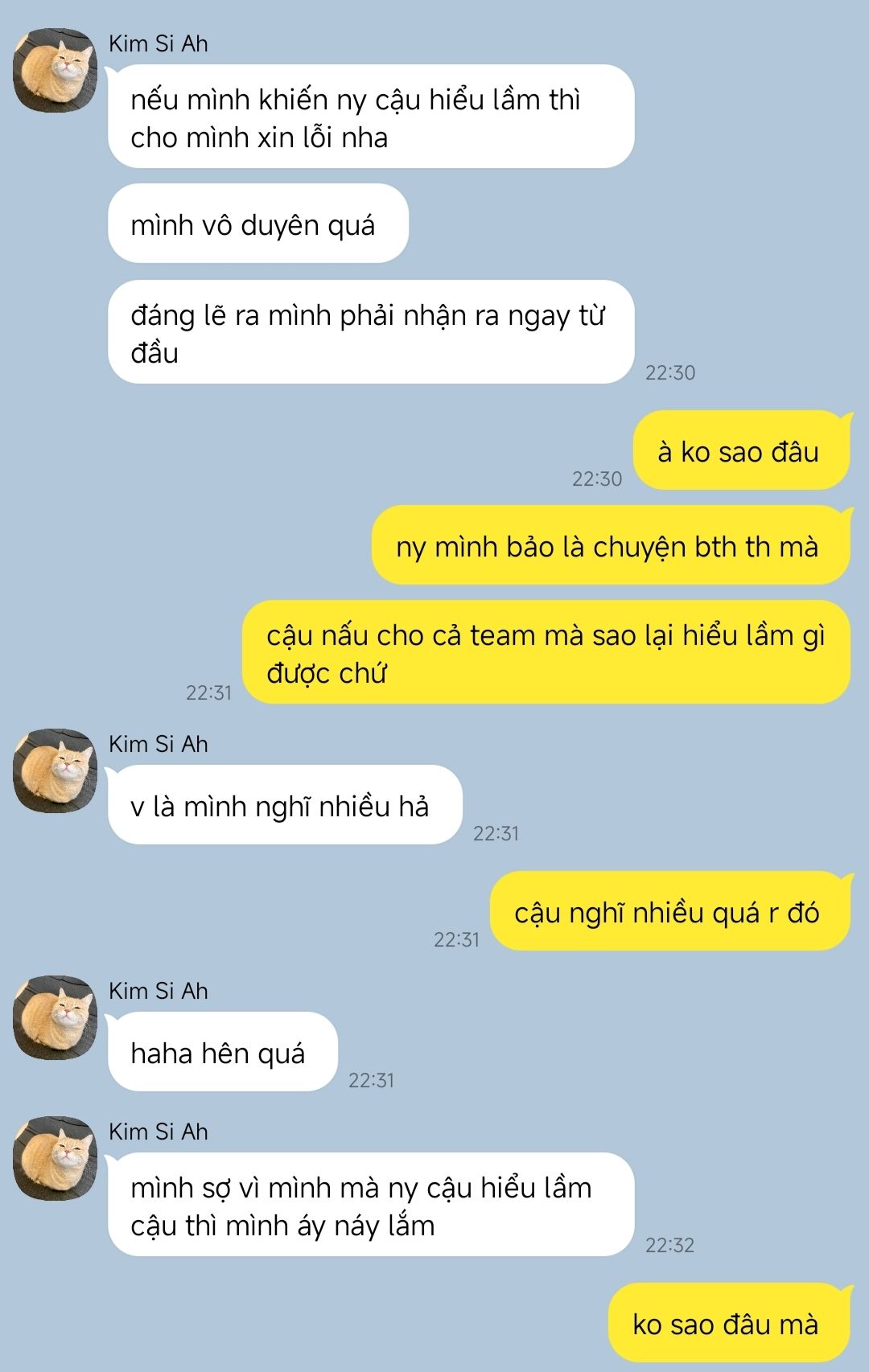The image size is (869, 1372).
Task: Tap yellow message 'cậu nấu cho cả team'
Action: 546,652
